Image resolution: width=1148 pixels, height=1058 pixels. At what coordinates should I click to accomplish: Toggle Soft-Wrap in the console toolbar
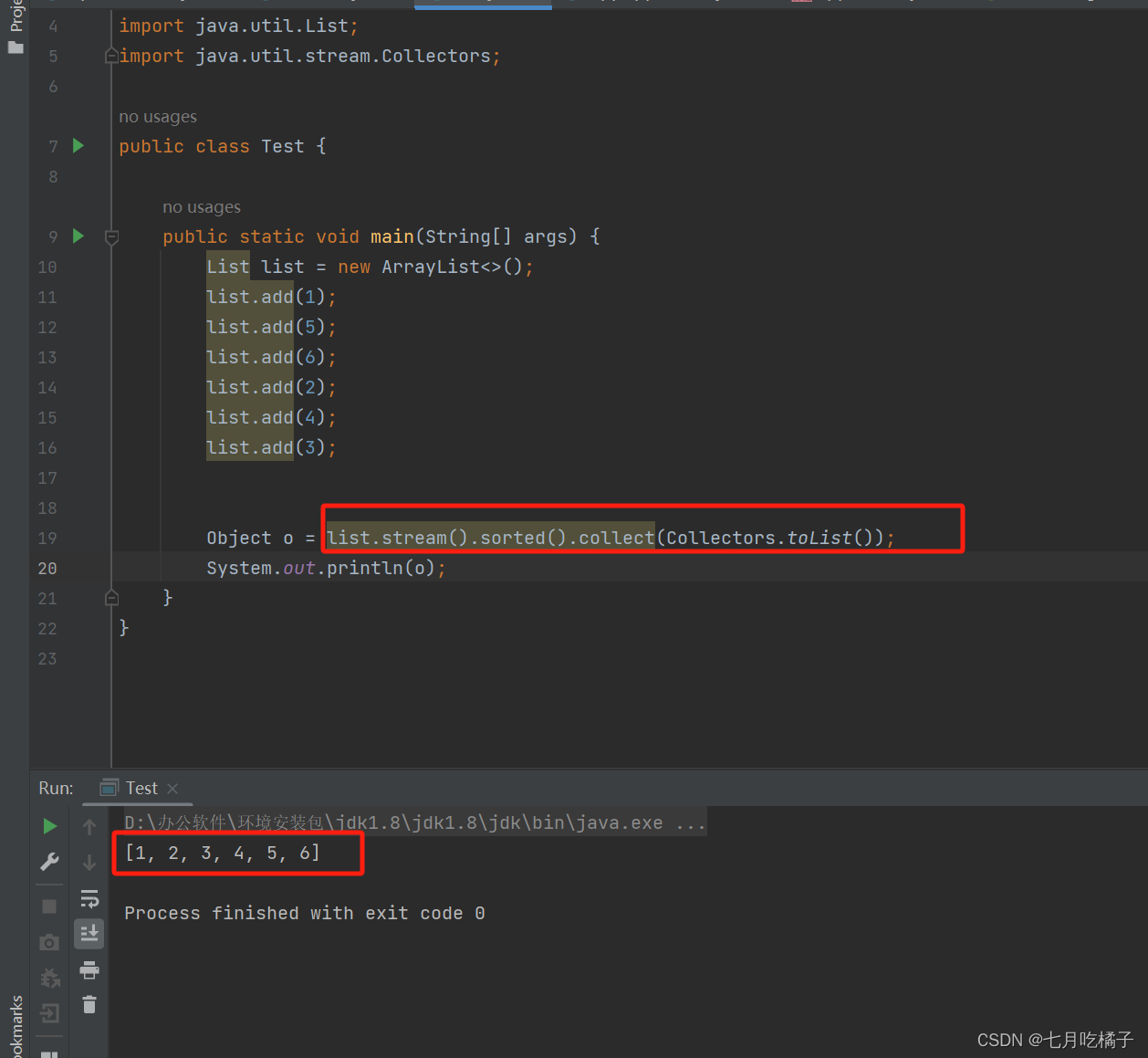(x=89, y=899)
